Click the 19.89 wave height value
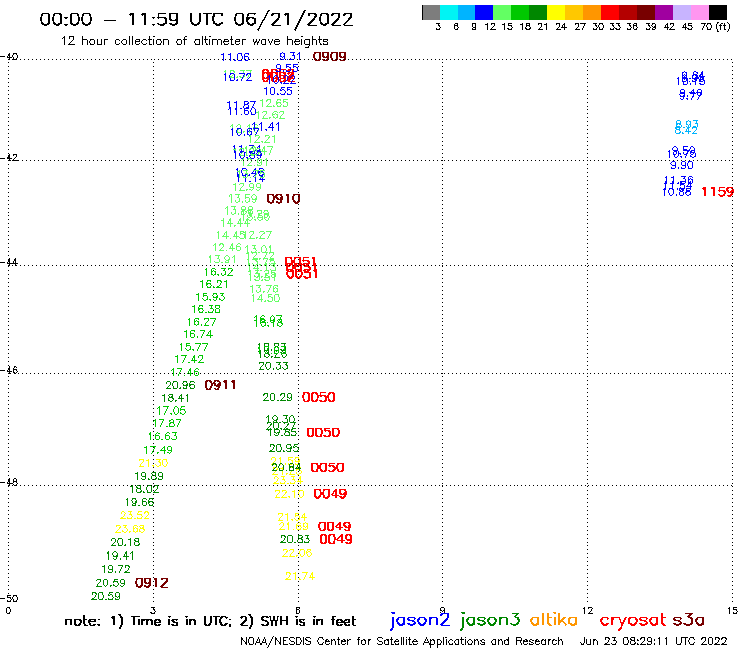This screenshot has height=650, width=740. (x=149, y=476)
